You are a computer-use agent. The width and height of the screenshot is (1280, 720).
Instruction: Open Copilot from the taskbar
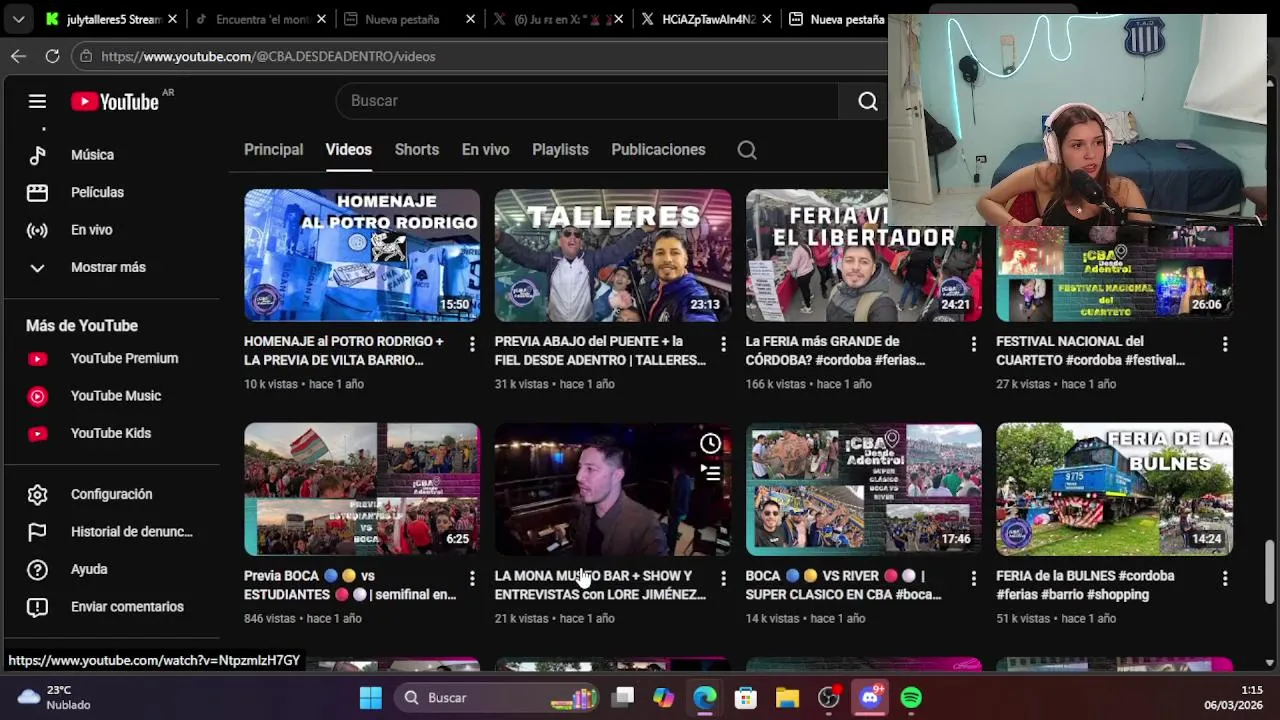(664, 698)
